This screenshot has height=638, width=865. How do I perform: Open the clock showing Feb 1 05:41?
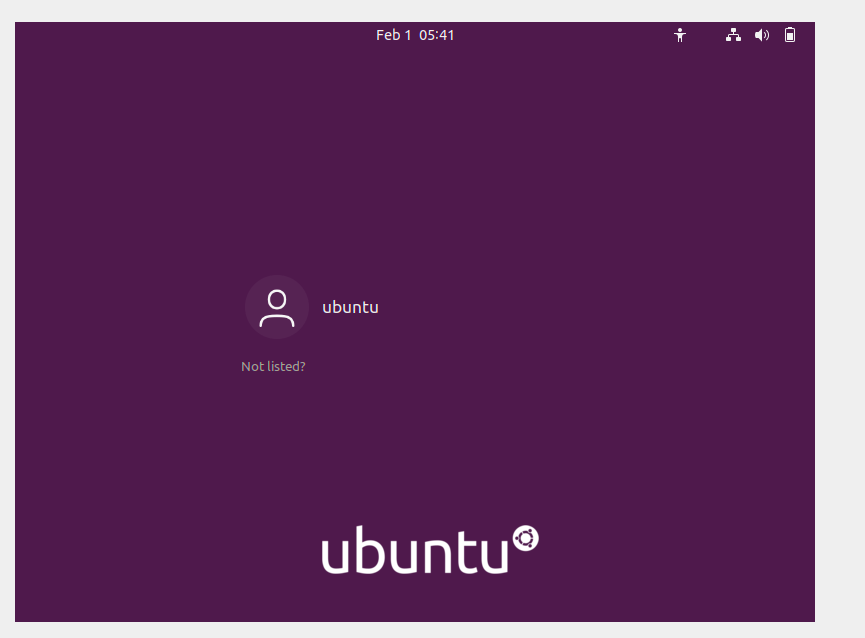415,35
